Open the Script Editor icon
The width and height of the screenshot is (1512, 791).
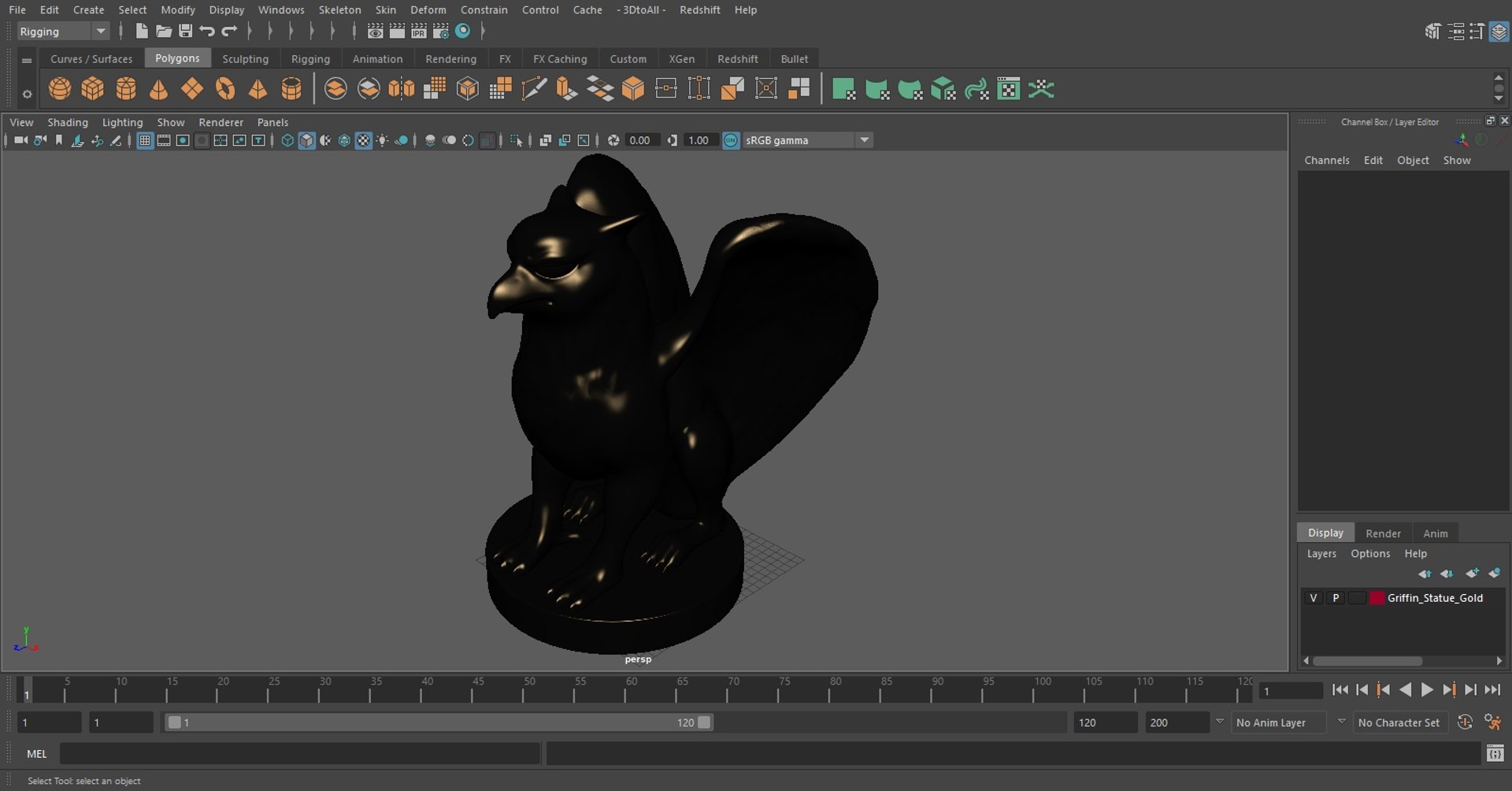[x=1495, y=754]
